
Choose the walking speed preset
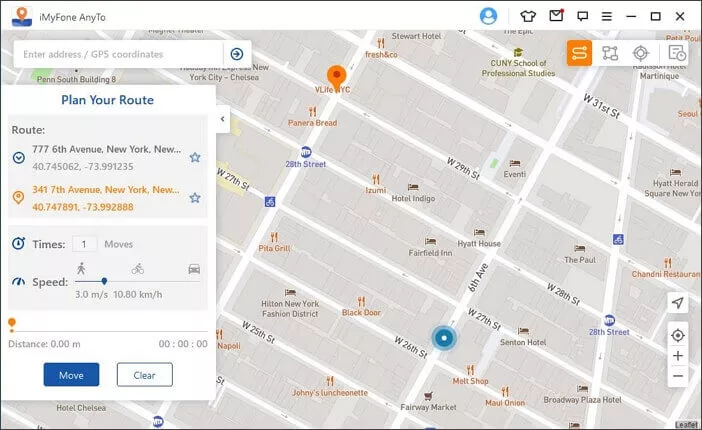coord(81,268)
